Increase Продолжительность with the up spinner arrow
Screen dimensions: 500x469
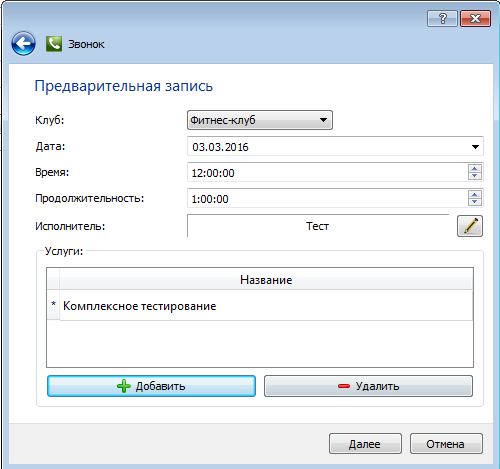(475, 194)
